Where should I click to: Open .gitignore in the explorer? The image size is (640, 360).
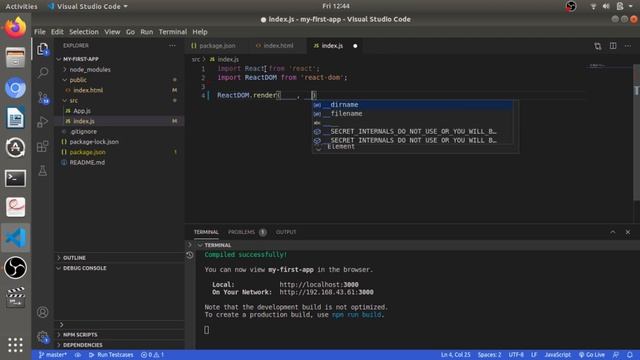(x=118, y=131)
